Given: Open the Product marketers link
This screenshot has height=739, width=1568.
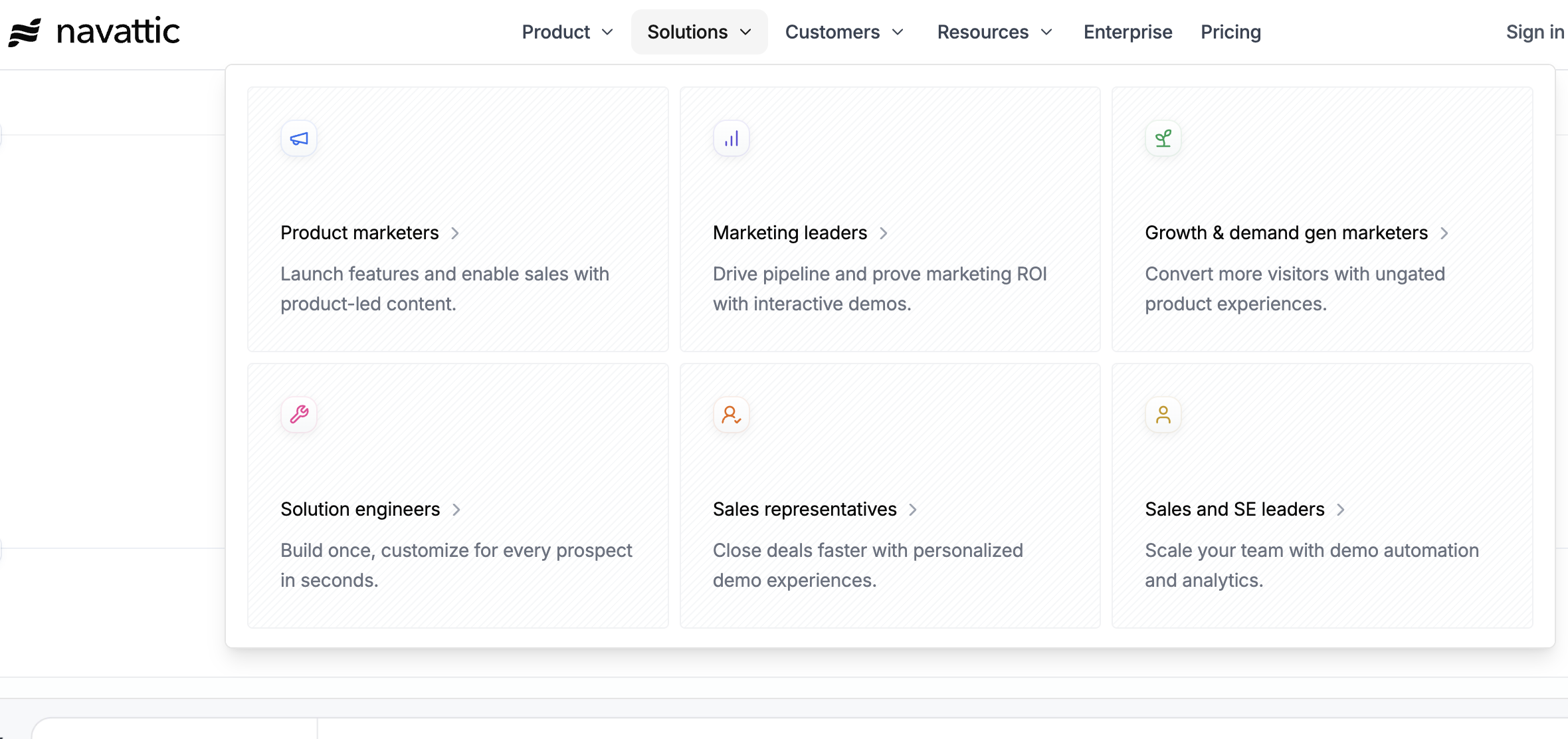Looking at the screenshot, I should click(359, 233).
